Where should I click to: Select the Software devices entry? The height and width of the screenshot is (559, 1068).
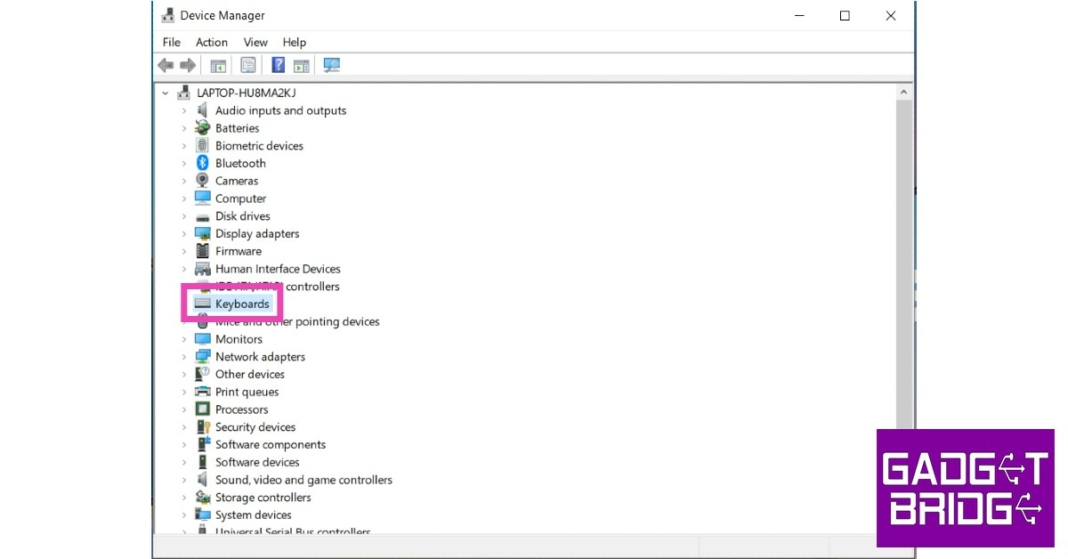tap(257, 462)
